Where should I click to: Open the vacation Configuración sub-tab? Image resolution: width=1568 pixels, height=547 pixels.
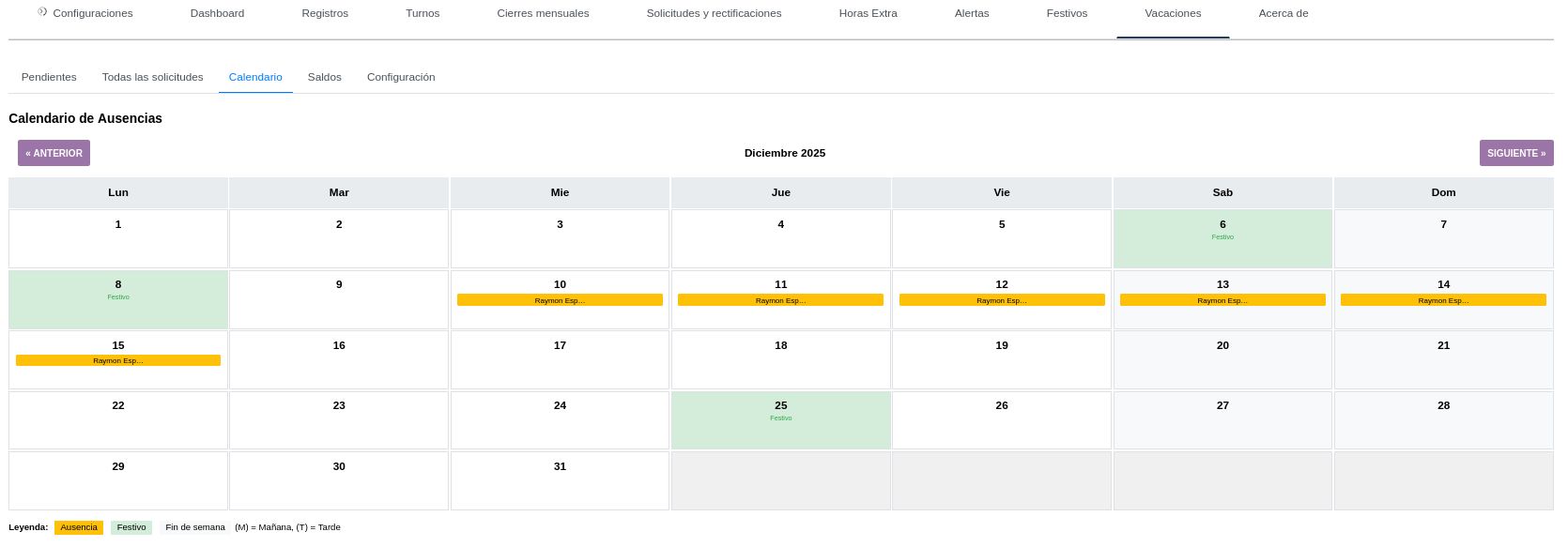coord(401,77)
